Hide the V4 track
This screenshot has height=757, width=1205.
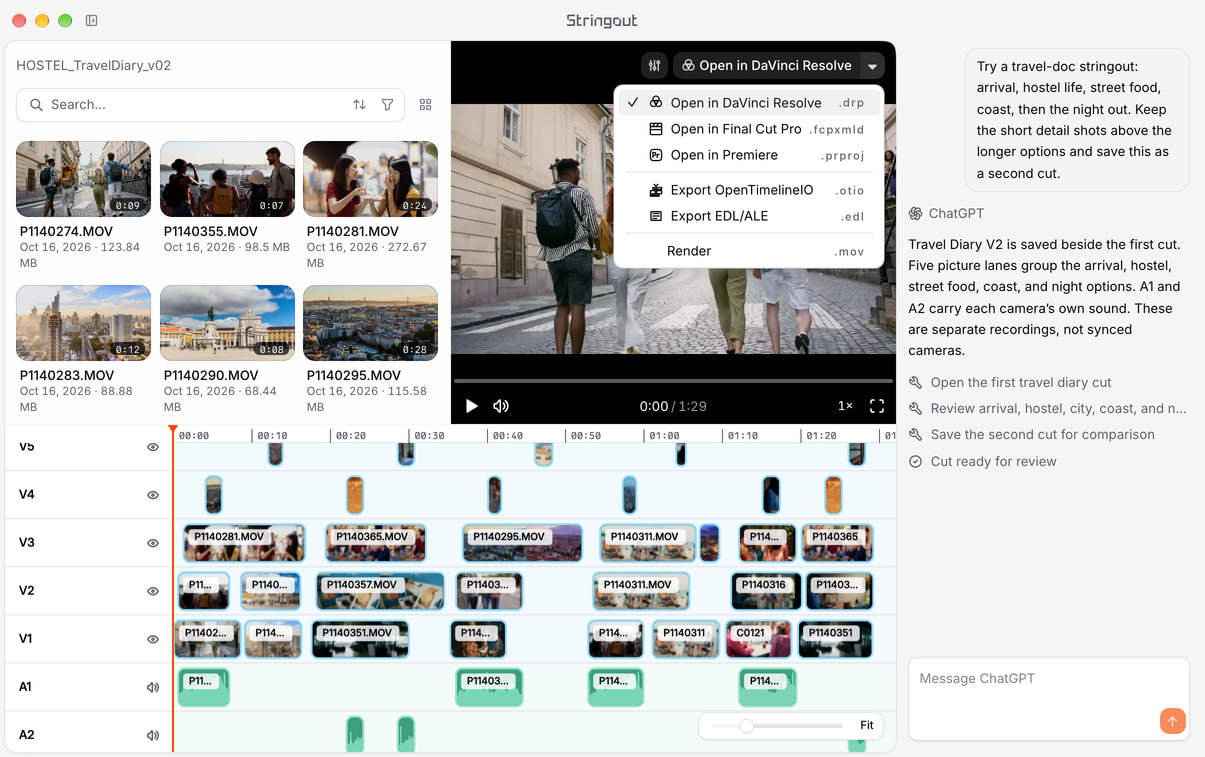(x=153, y=495)
